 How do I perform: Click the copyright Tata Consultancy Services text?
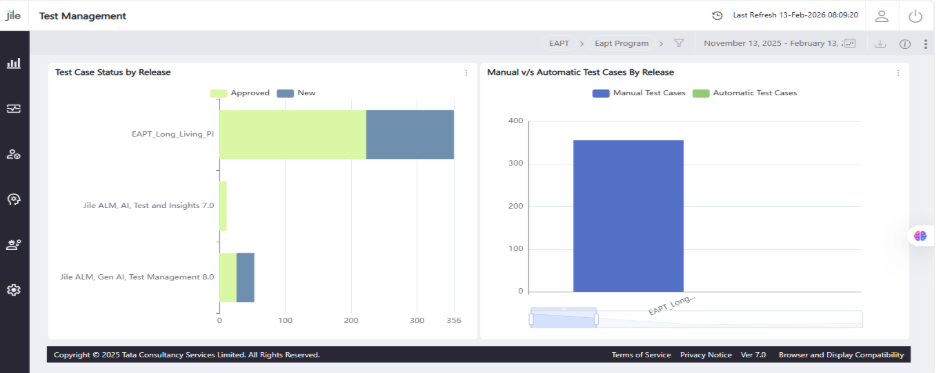pos(187,355)
